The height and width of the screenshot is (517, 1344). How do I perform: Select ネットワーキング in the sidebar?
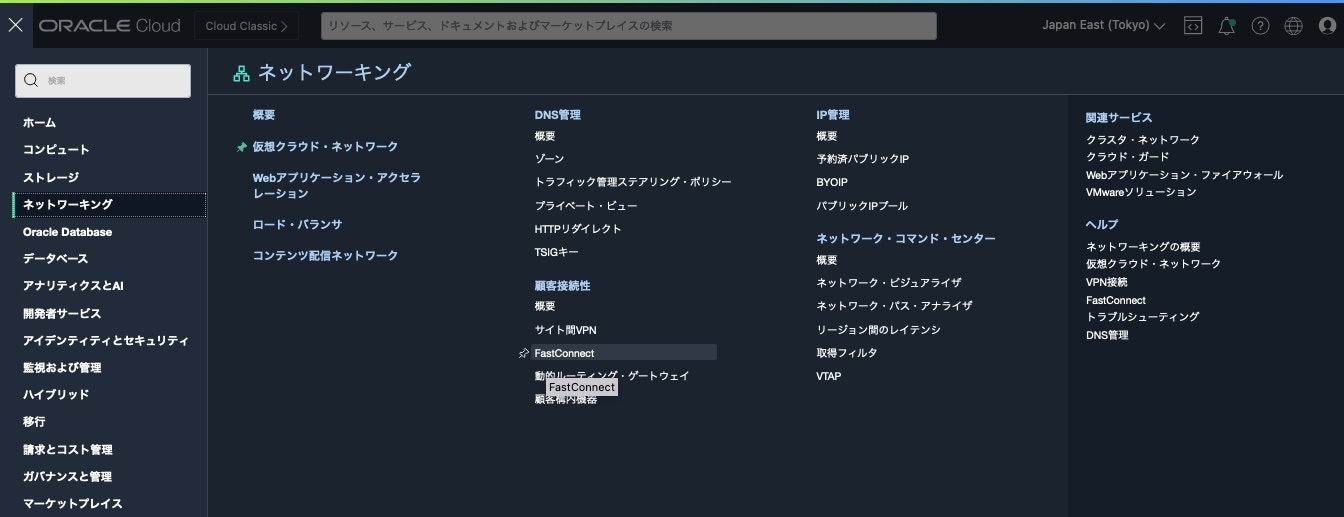[109, 204]
